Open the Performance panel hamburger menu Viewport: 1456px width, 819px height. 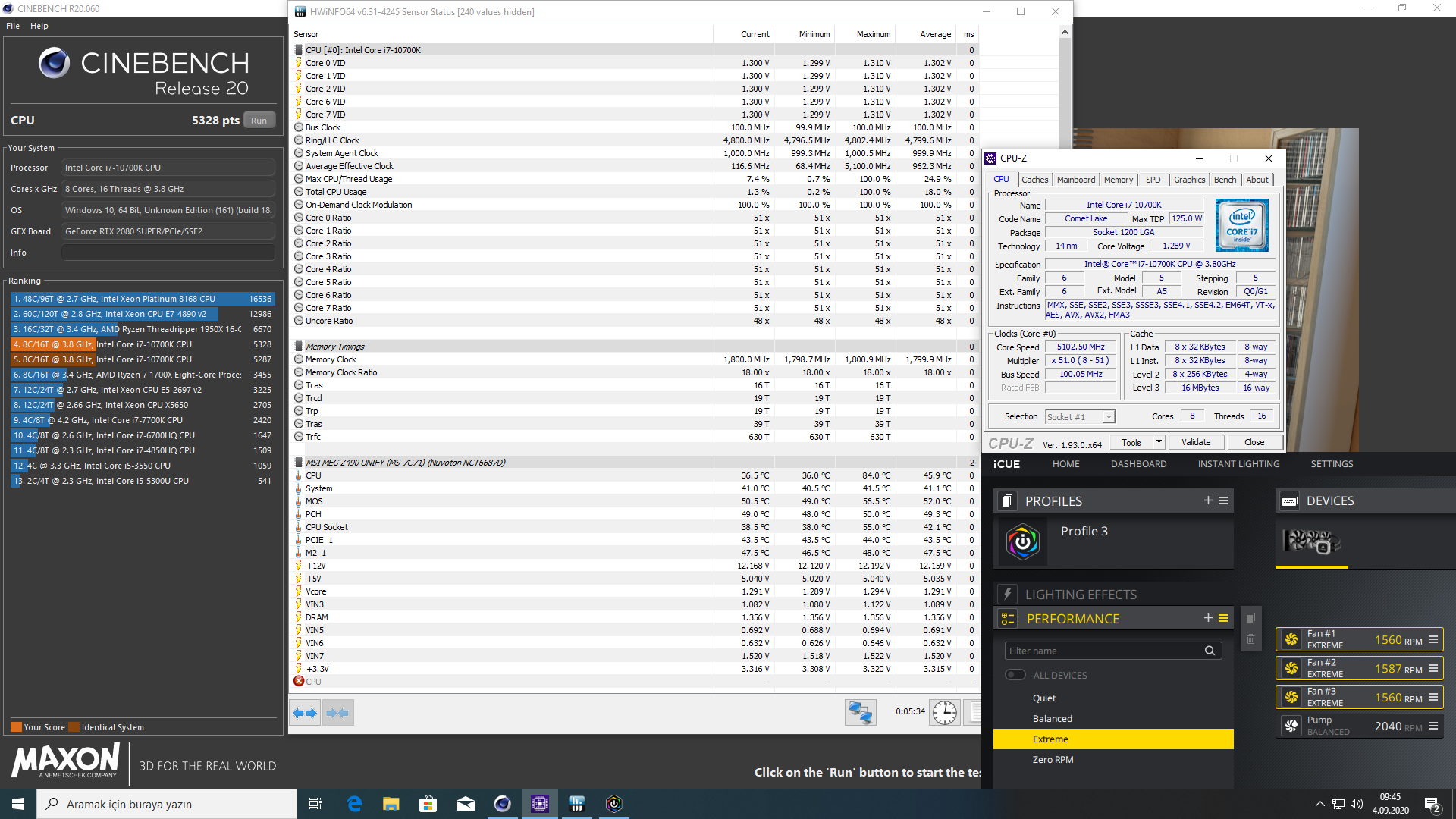[1223, 618]
